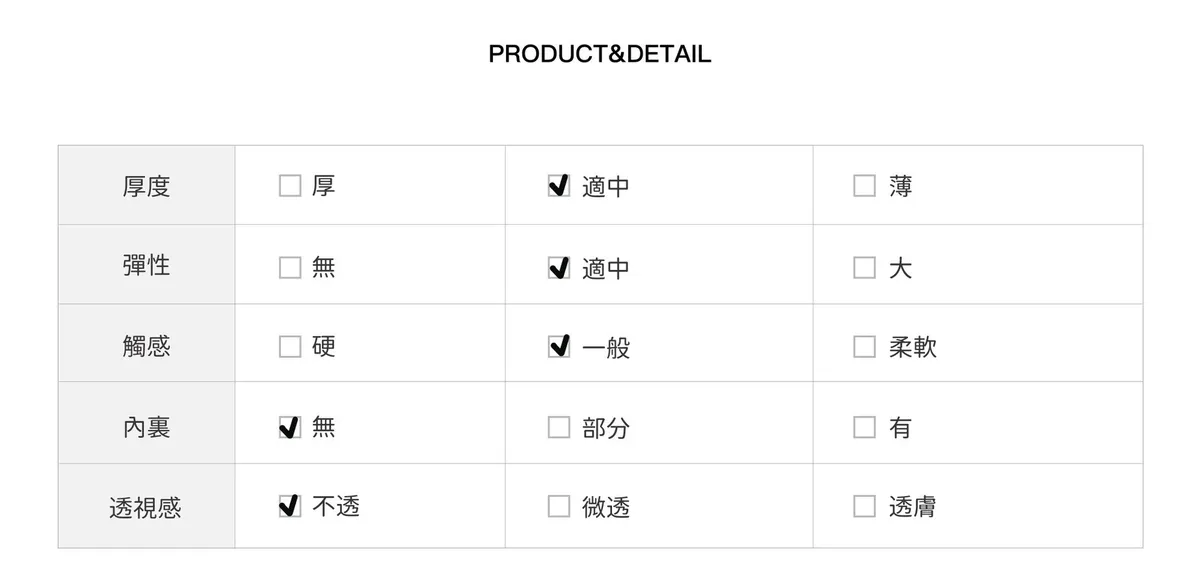Check the 透膚 checkbox
1200x576 pixels.
pos(864,506)
